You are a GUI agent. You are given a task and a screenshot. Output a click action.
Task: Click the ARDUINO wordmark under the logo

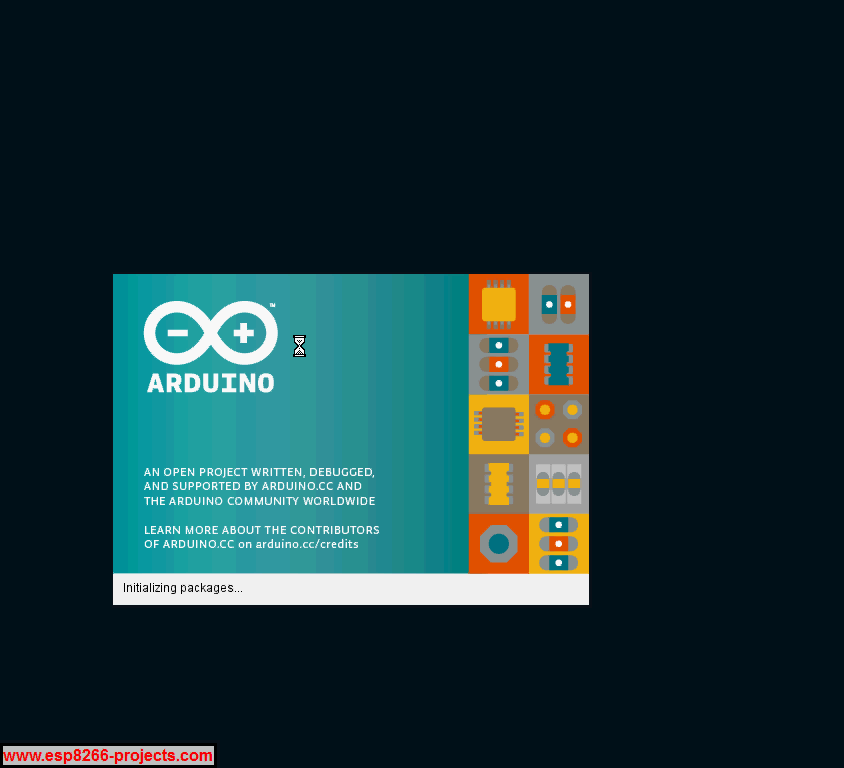pos(210,383)
